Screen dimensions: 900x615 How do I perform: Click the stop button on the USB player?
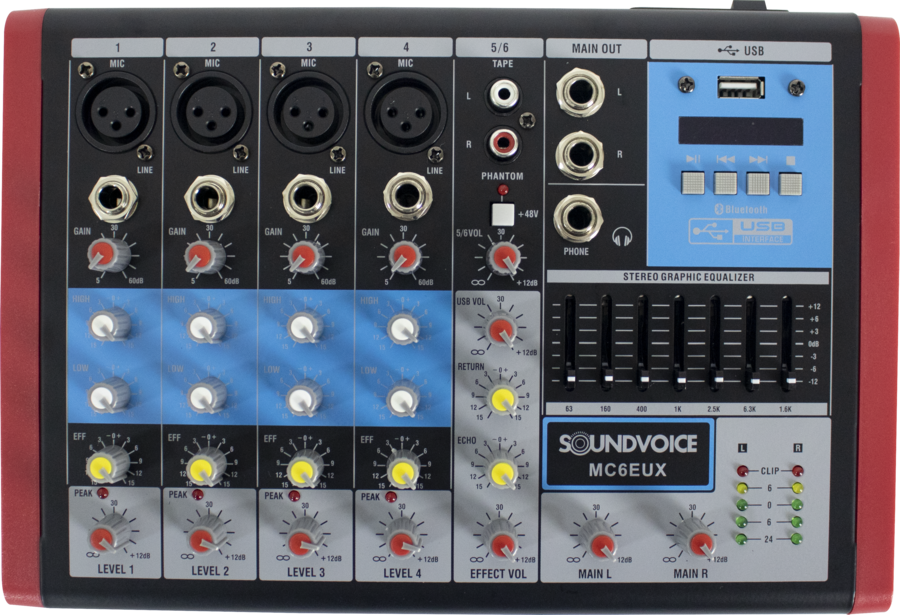pyautogui.click(x=790, y=183)
